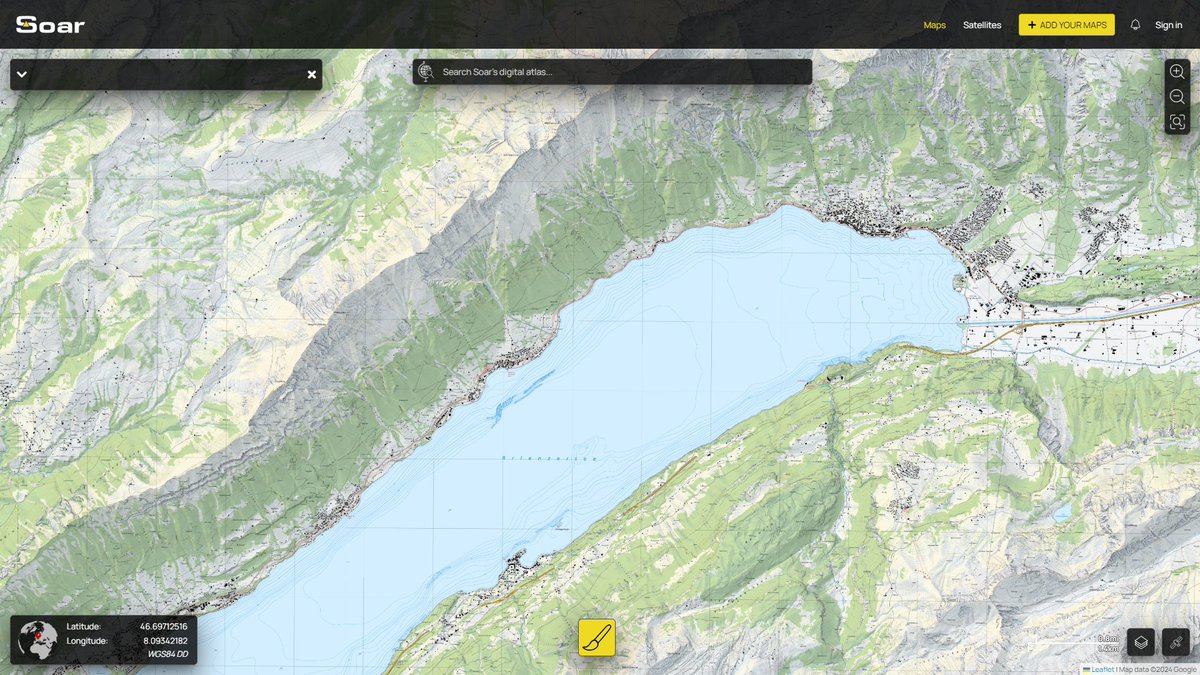Open the Satellites tab

[982, 25]
